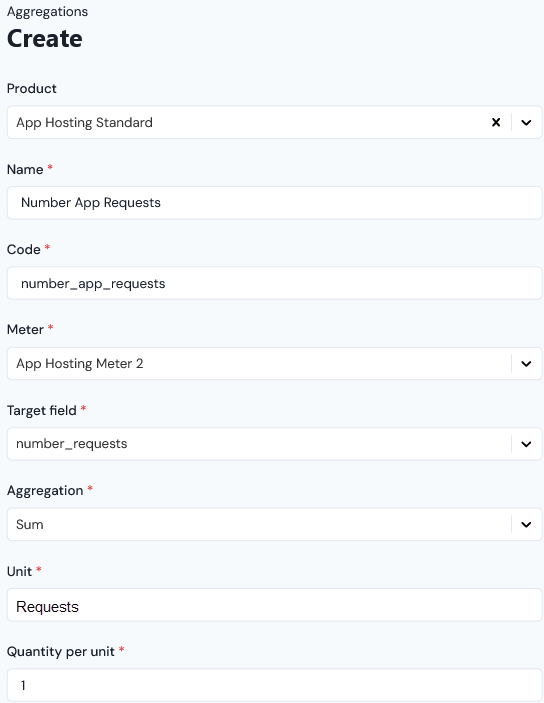Click the Name field label
Viewport: 544px width, 703px height.
25,169
